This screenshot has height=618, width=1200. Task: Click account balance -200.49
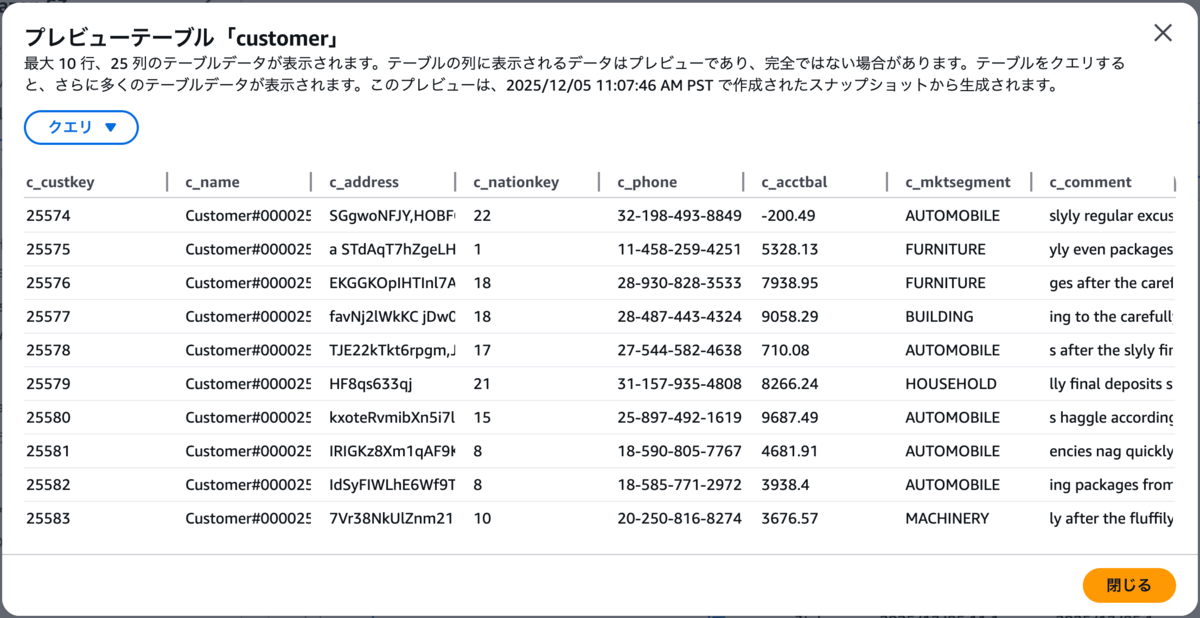point(788,215)
